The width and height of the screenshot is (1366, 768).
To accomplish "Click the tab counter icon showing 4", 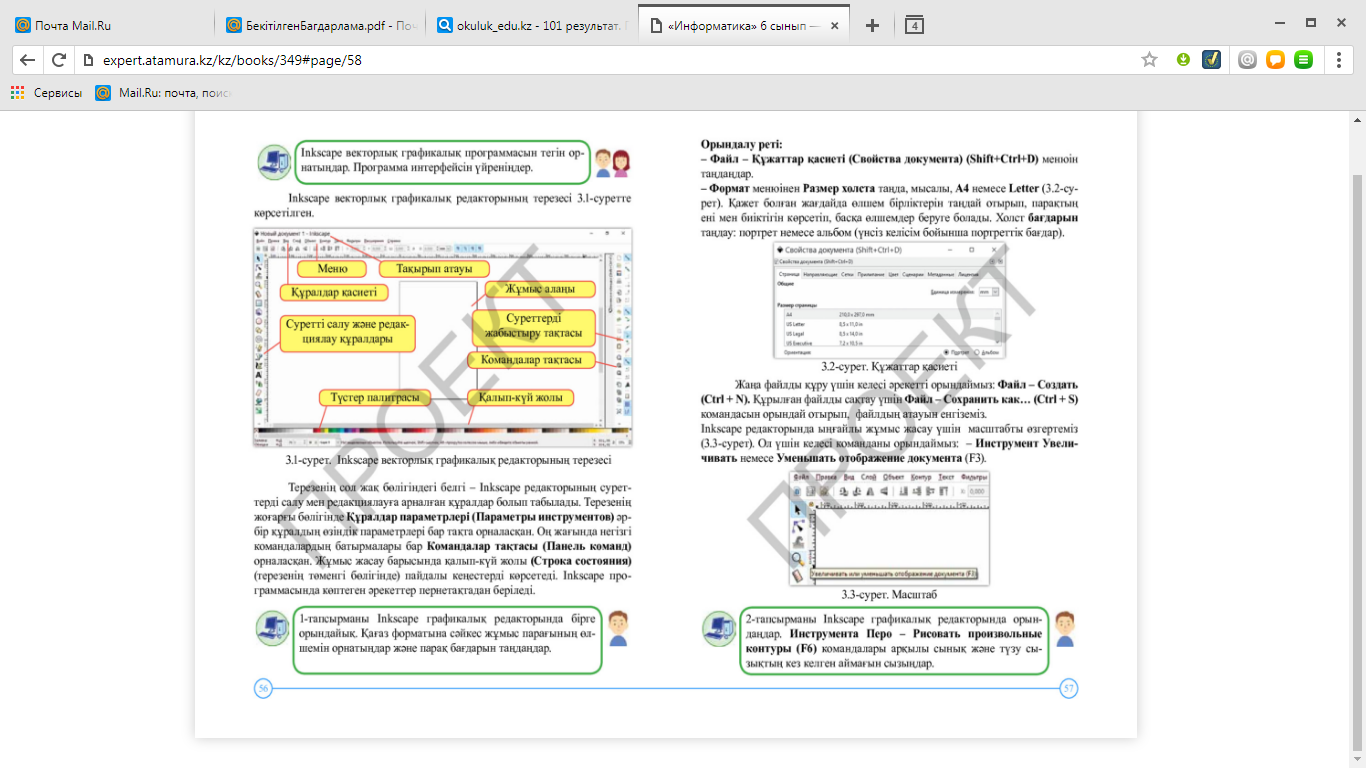I will (913, 25).
